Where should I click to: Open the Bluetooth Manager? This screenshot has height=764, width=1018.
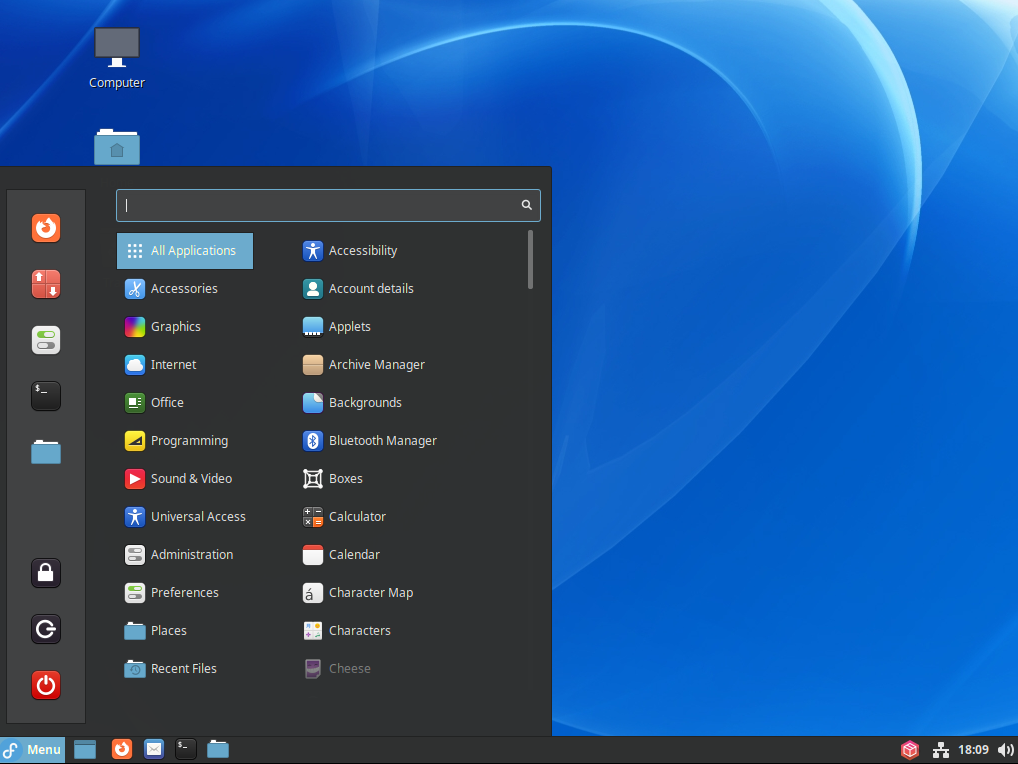pyautogui.click(x=383, y=440)
